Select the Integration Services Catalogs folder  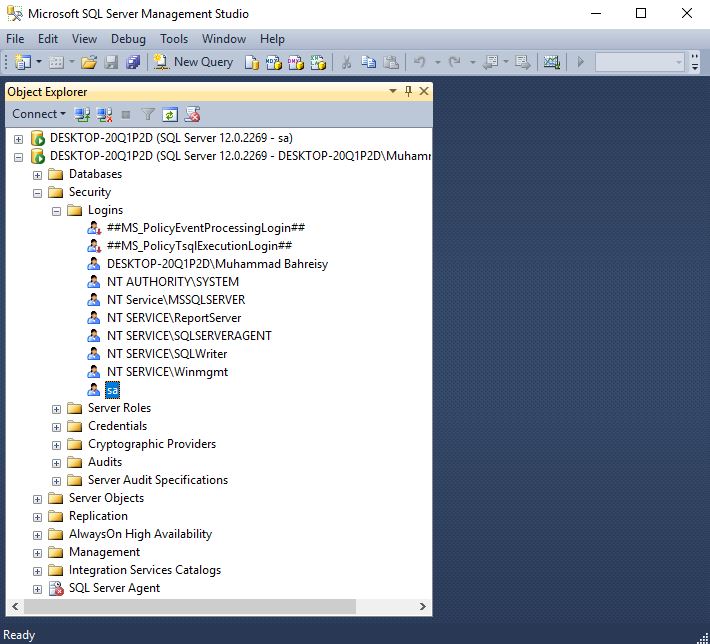(x=145, y=570)
